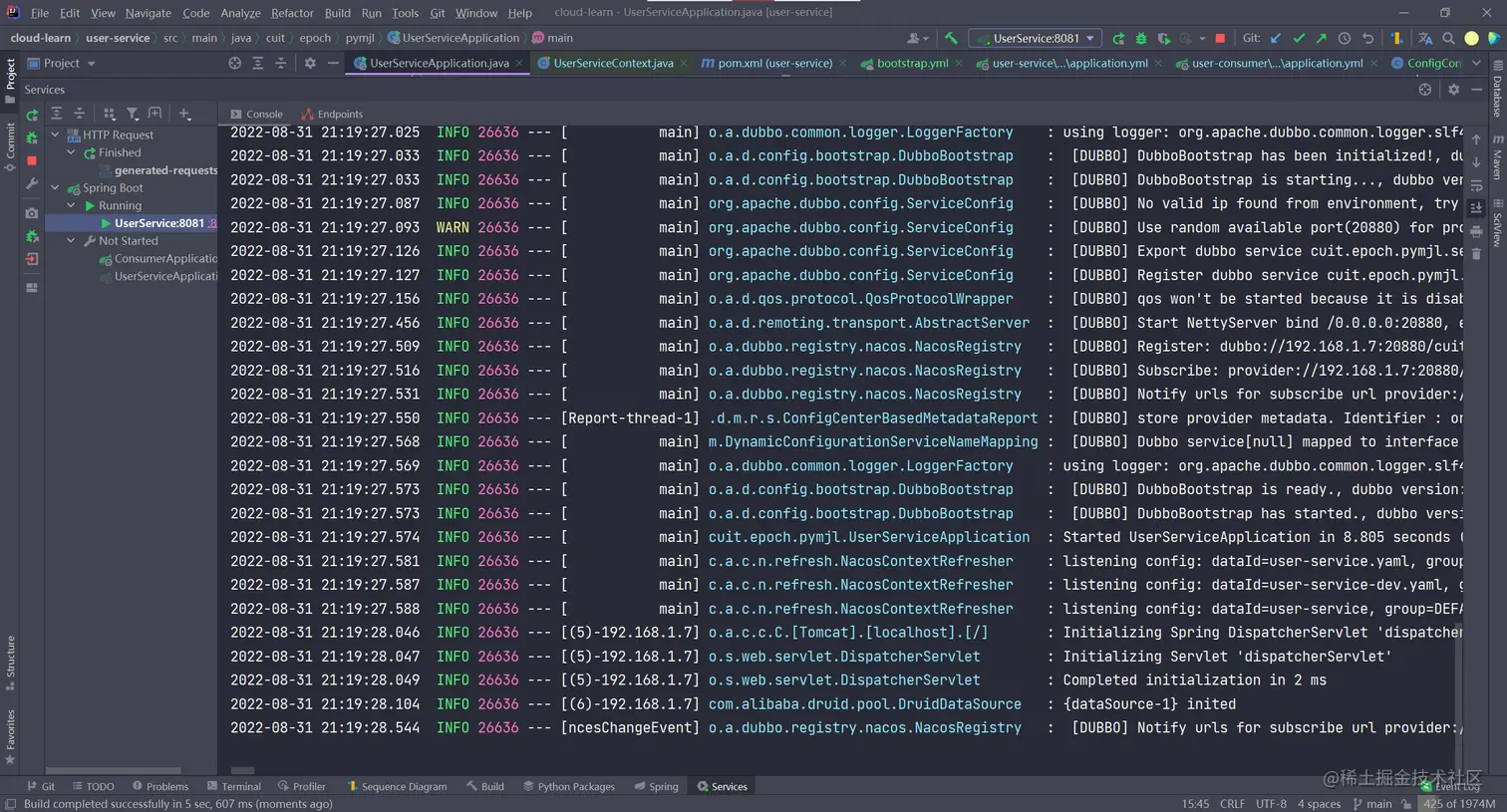Viewport: 1507px width, 812px height.
Task: Open the Project view selector dropdown
Action: [x=62, y=63]
